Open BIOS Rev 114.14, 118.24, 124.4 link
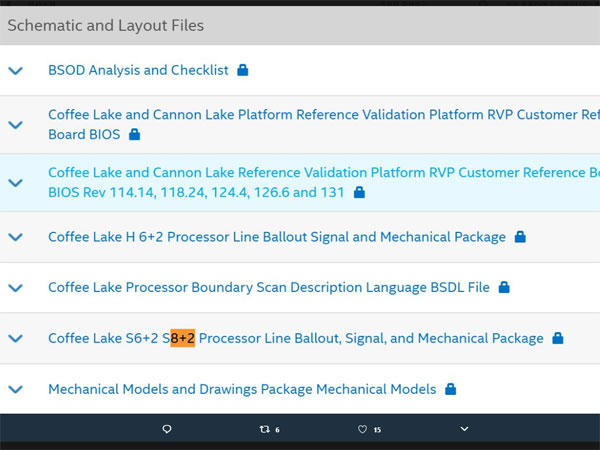The height and width of the screenshot is (450, 600). (324, 183)
